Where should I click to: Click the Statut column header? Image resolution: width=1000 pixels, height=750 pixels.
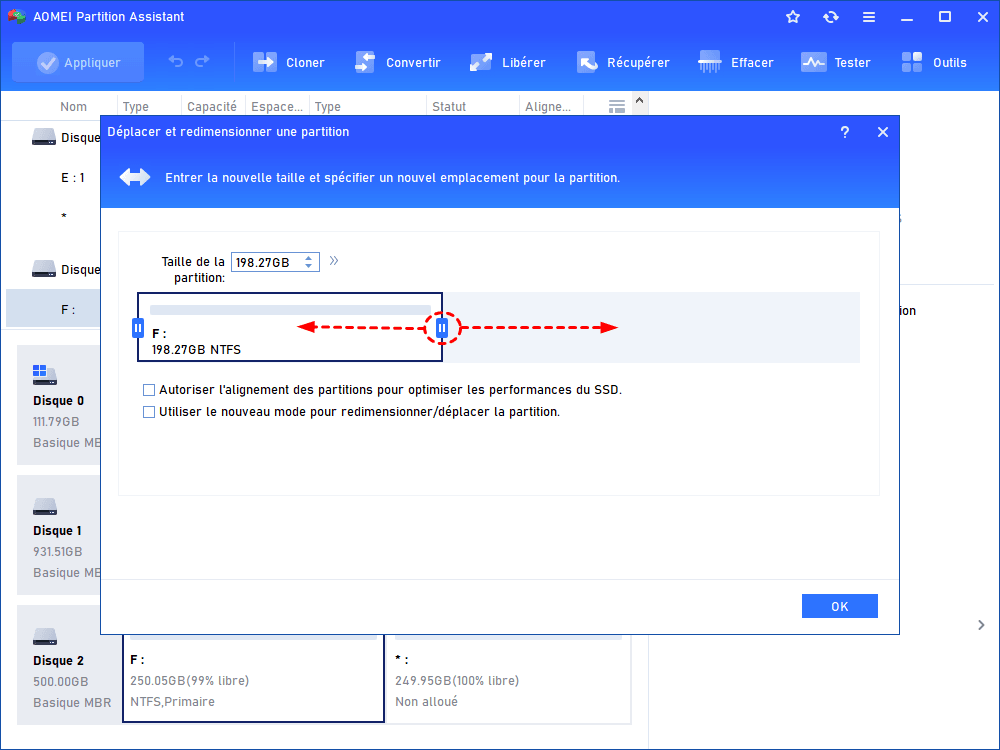[449, 107]
